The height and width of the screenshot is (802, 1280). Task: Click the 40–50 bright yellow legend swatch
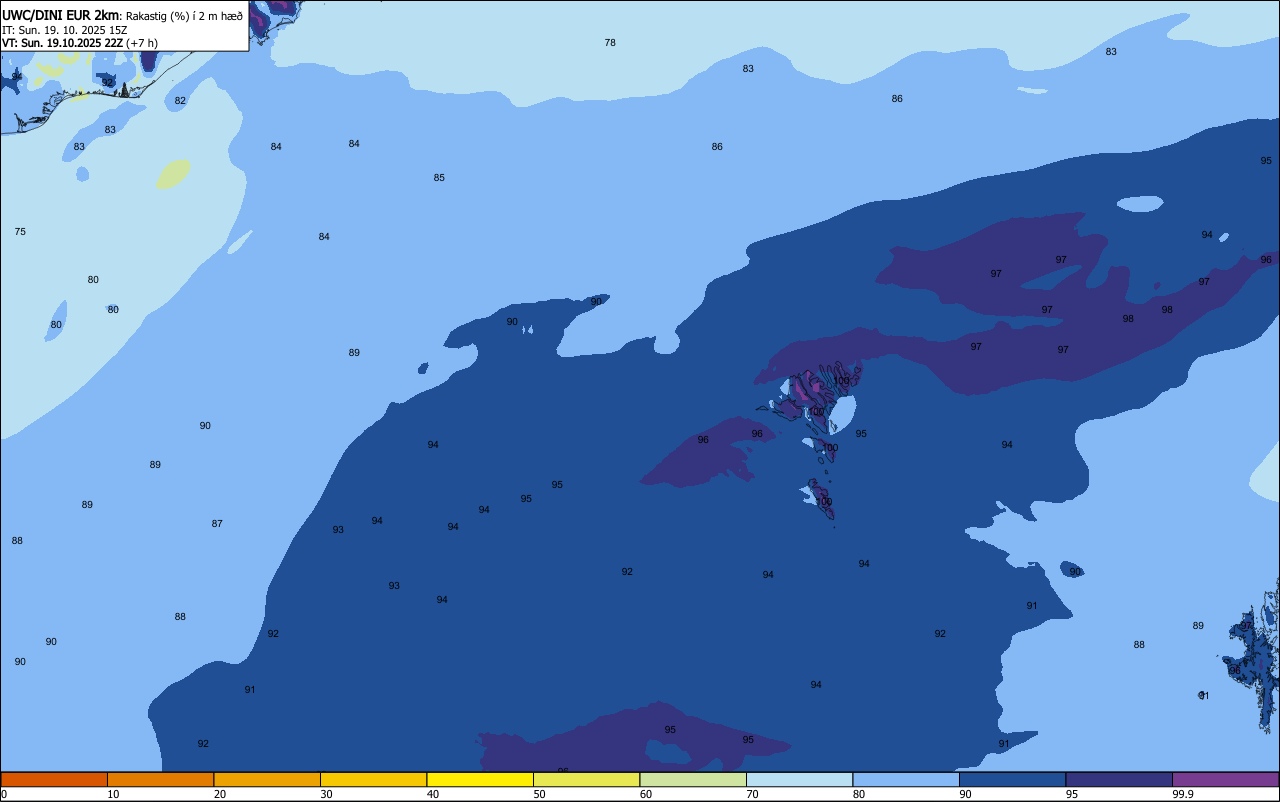pyautogui.click(x=480, y=779)
